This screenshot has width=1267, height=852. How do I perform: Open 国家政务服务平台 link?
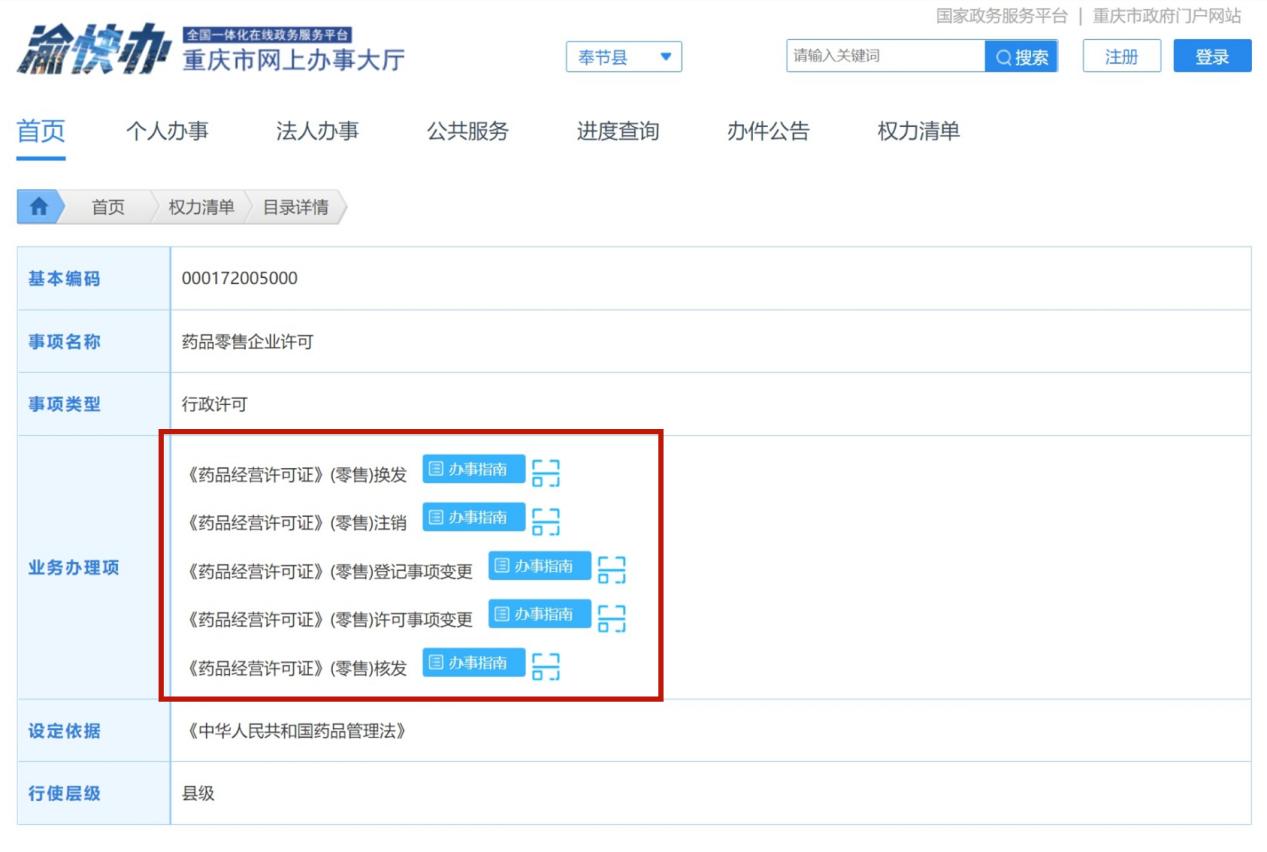pos(1001,16)
